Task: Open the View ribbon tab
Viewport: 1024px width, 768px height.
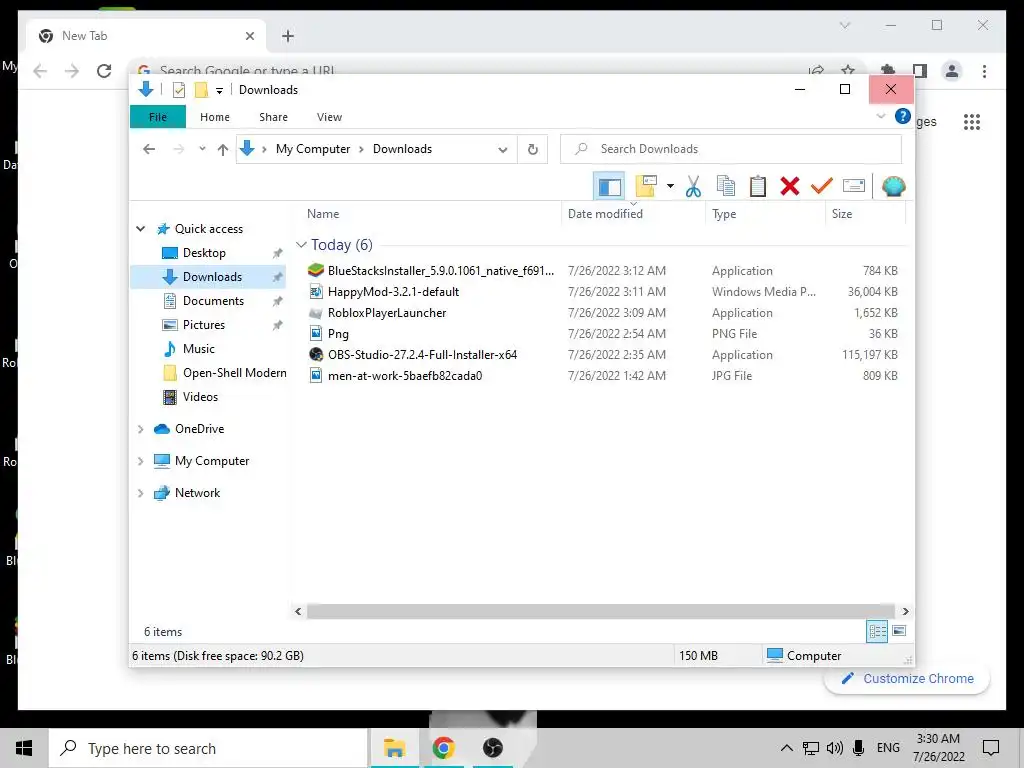Action: tap(329, 117)
